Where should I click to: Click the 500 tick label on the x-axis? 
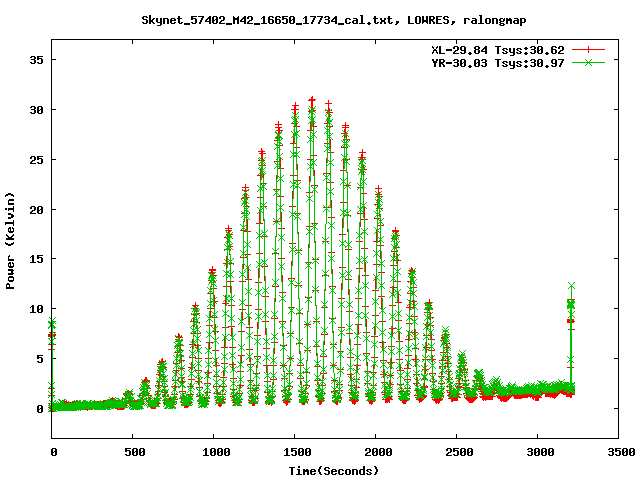pyautogui.click(x=133, y=452)
